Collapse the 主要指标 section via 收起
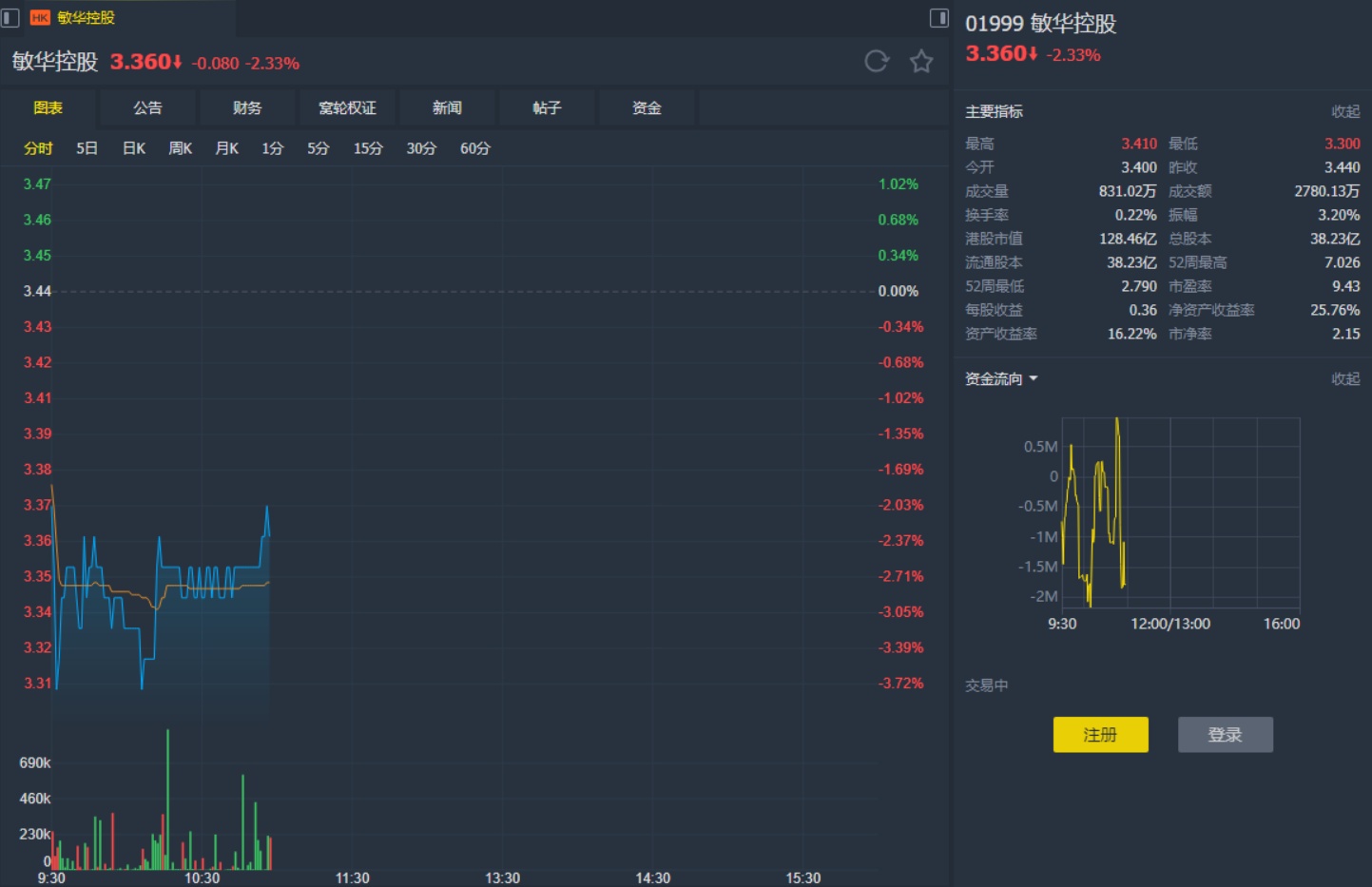Screen dimensions: 1372x887 point(1345,111)
